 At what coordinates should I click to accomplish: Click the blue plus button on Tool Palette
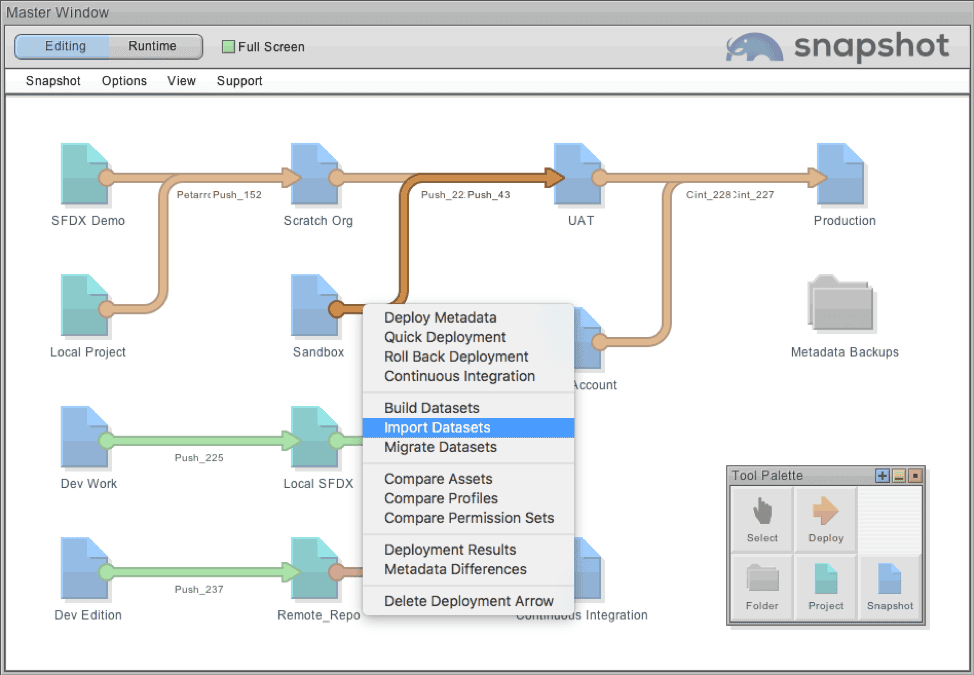pos(882,476)
